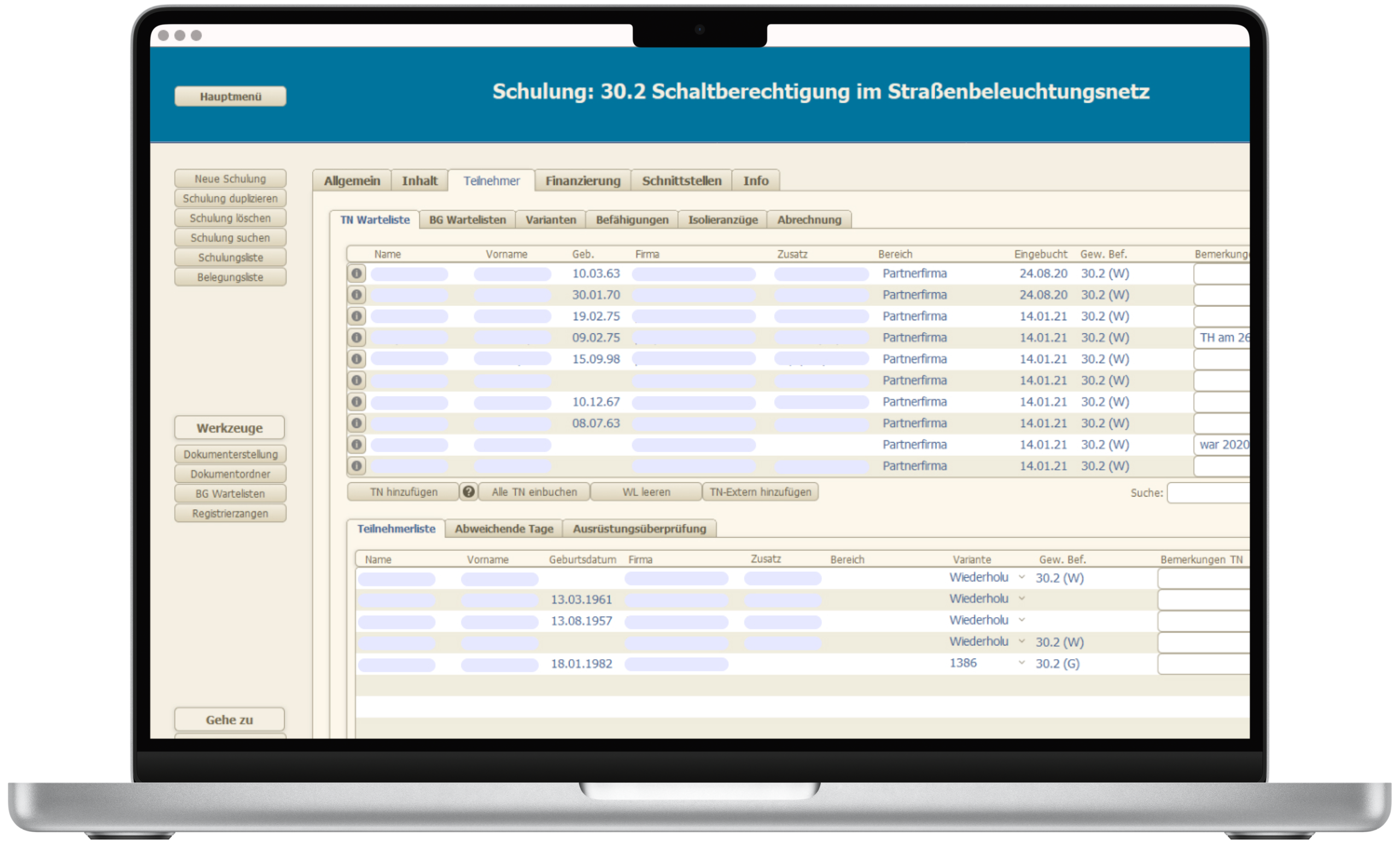Click the info icon on the 30.01.70 row

click(356, 294)
